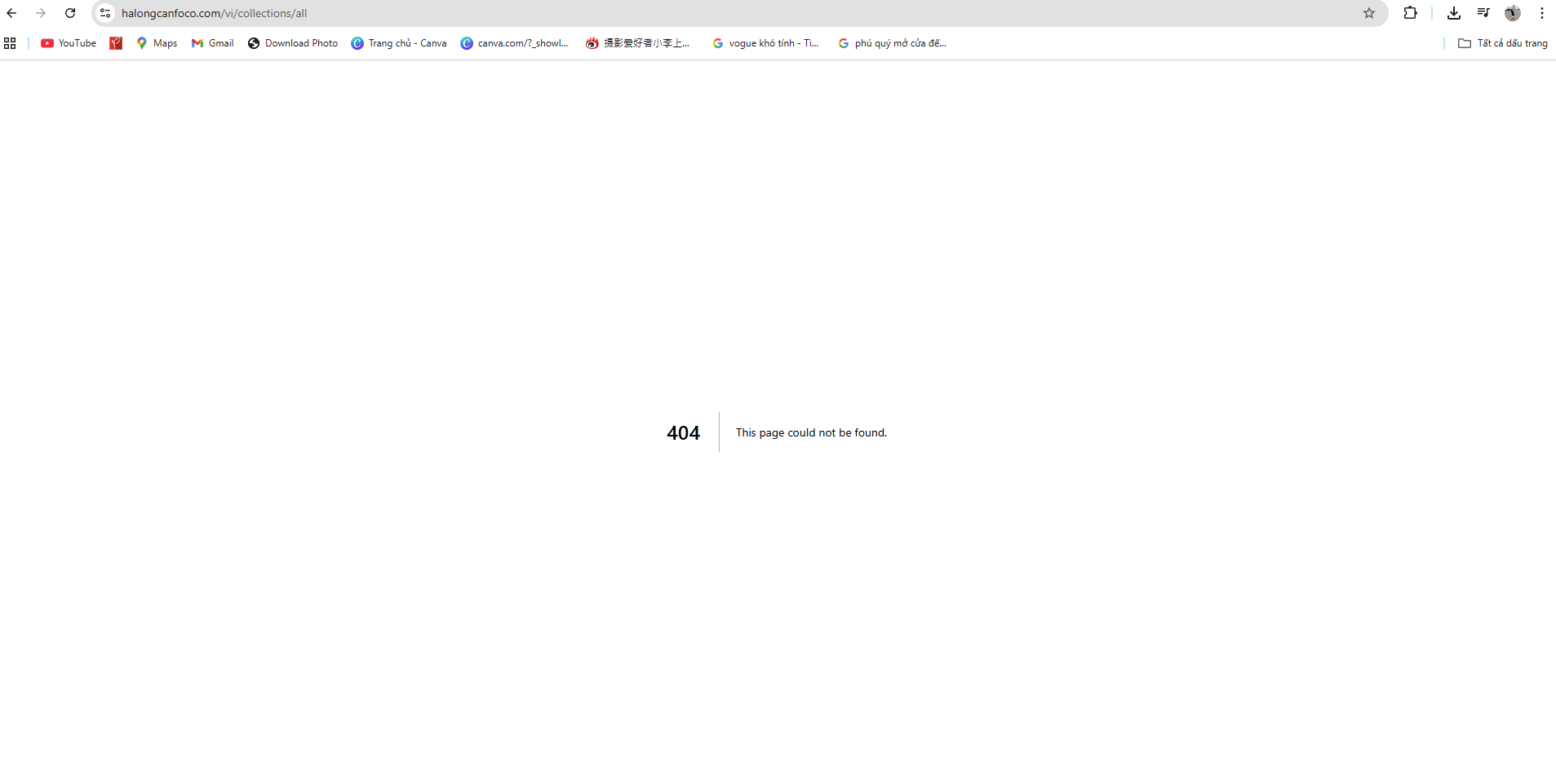Open the Extensions puzzle icon

point(1410,13)
